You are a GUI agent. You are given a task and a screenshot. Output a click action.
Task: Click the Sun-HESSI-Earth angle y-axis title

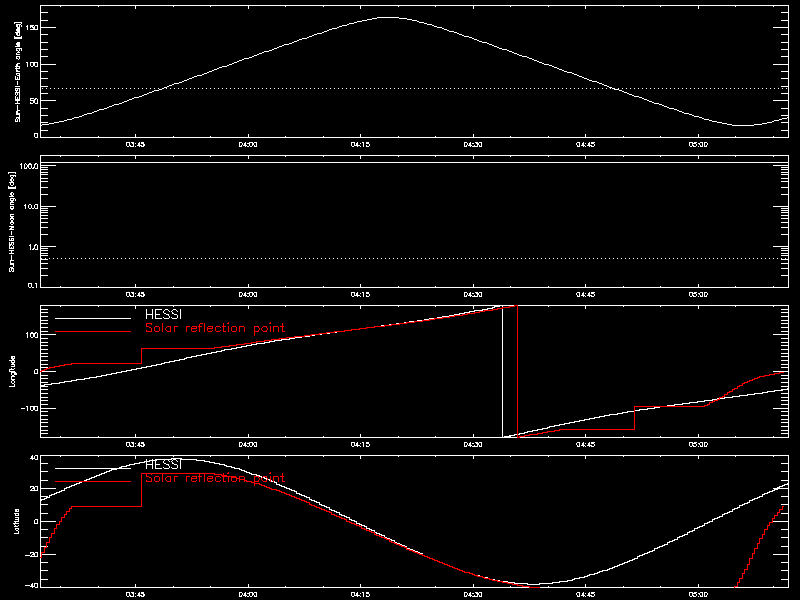tap(18, 71)
